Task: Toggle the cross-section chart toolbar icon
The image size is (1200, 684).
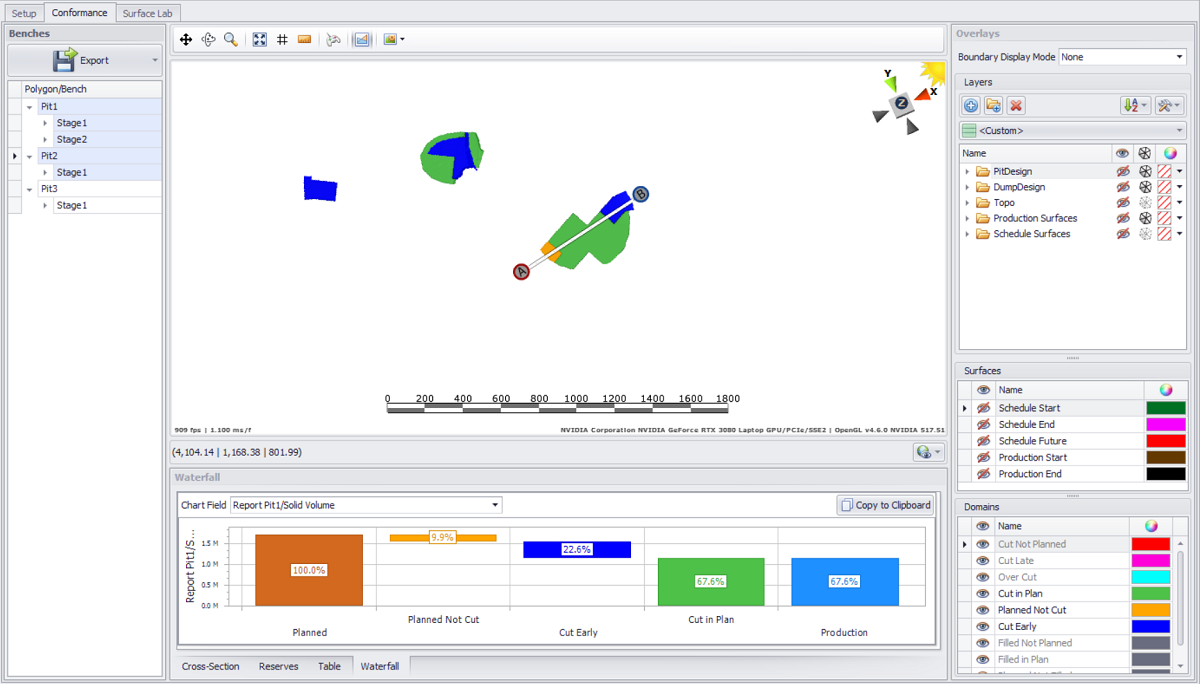Action: click(x=362, y=40)
